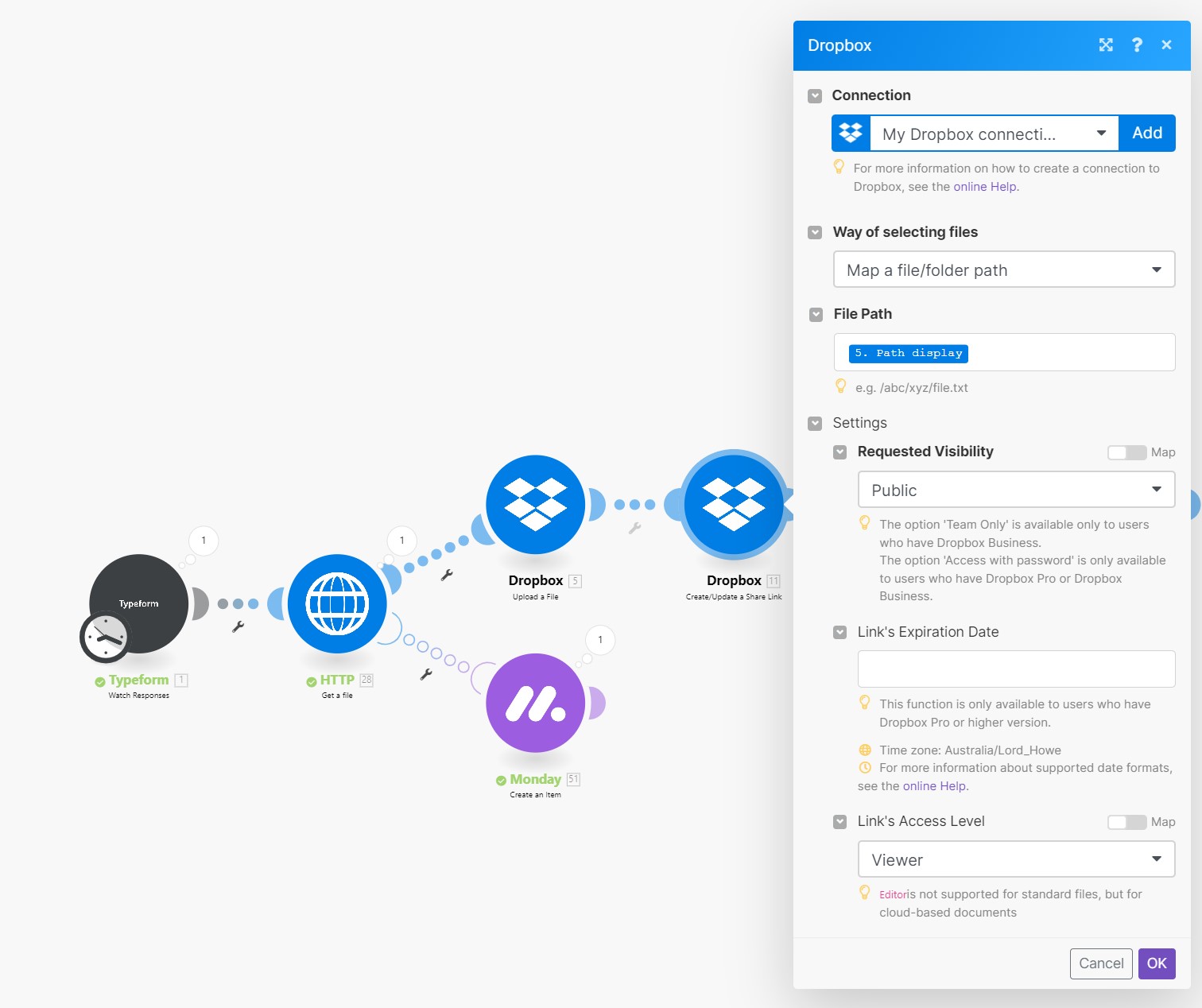Viewport: 1202px width, 1008px height.
Task: Click the 'Time zone: Australia/Lord_Howe' text
Action: [x=970, y=750]
